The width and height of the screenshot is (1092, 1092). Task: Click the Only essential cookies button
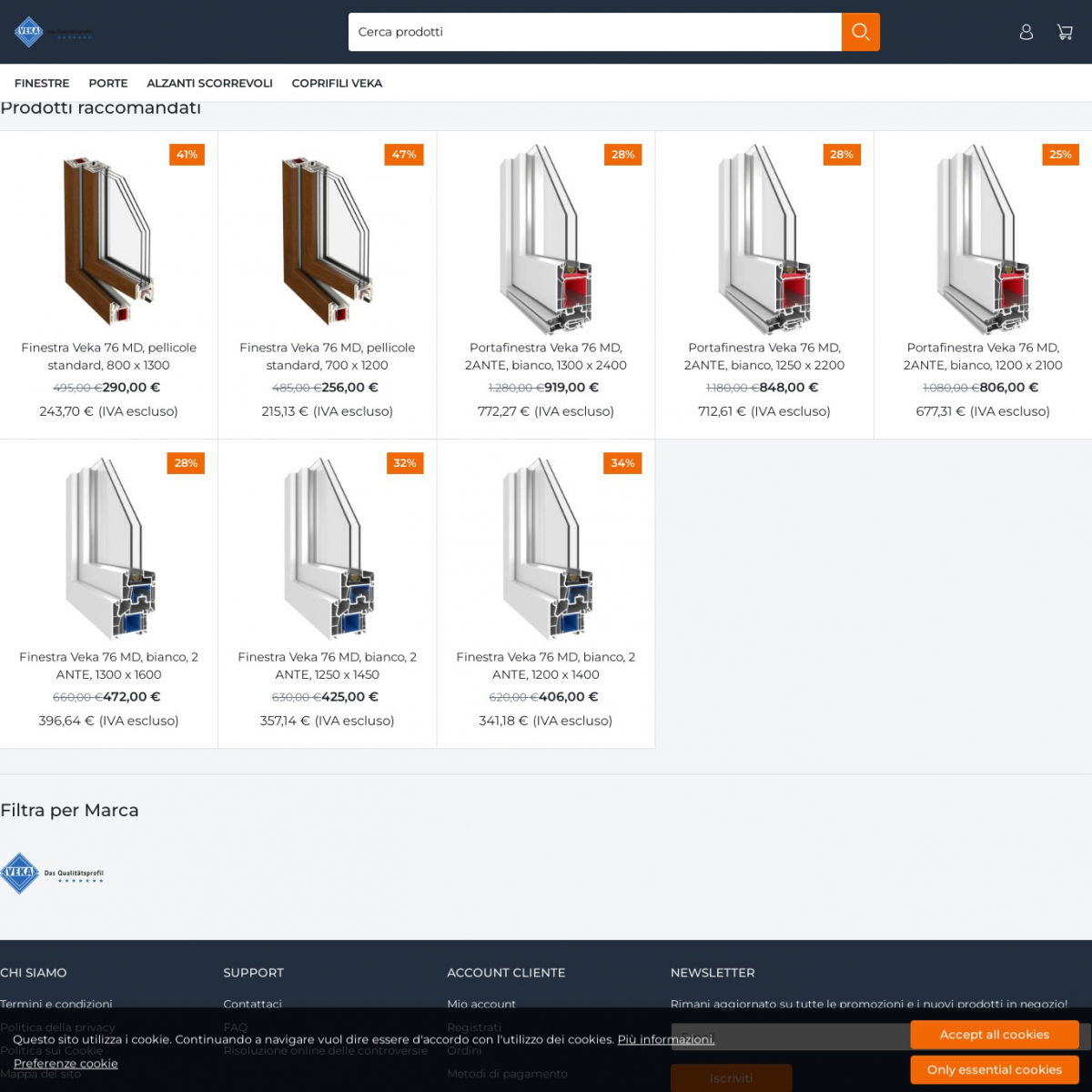(x=995, y=1070)
